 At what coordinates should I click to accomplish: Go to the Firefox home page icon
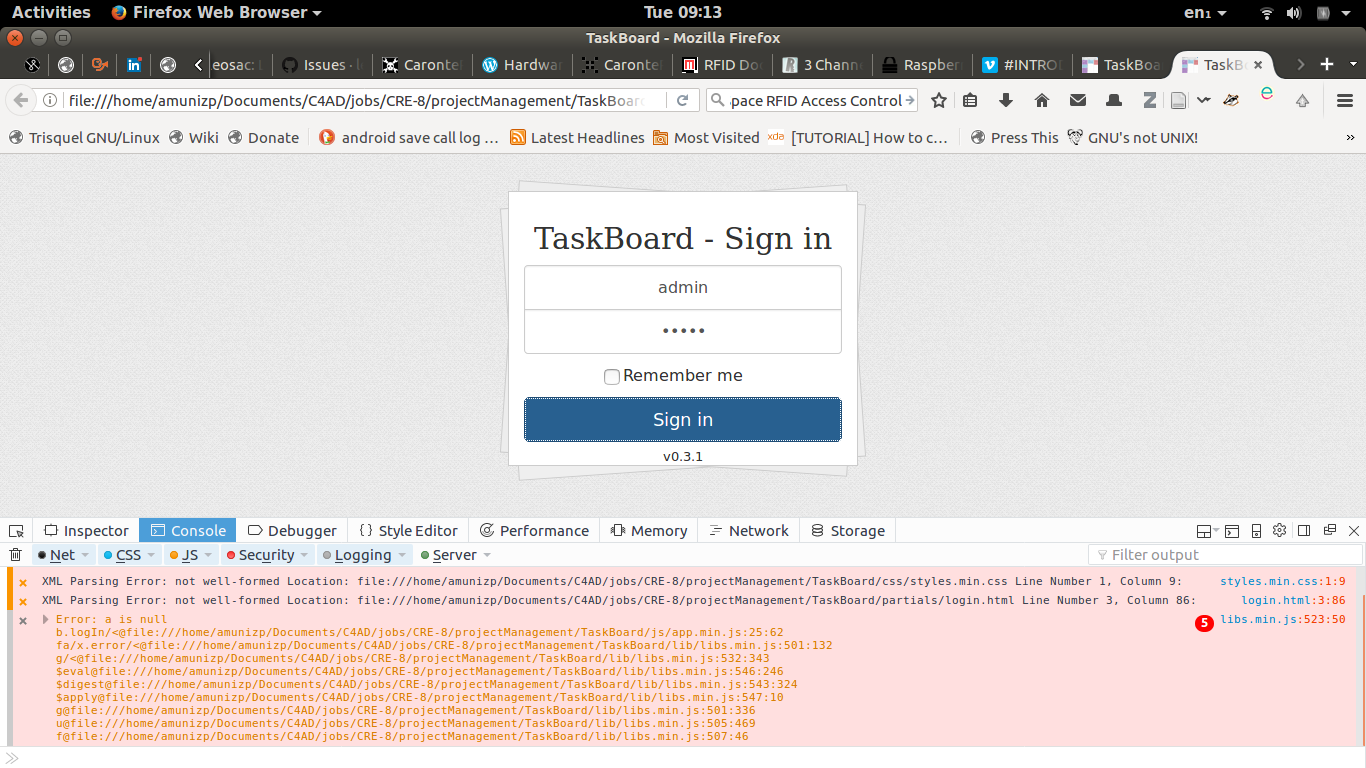coord(1039,100)
